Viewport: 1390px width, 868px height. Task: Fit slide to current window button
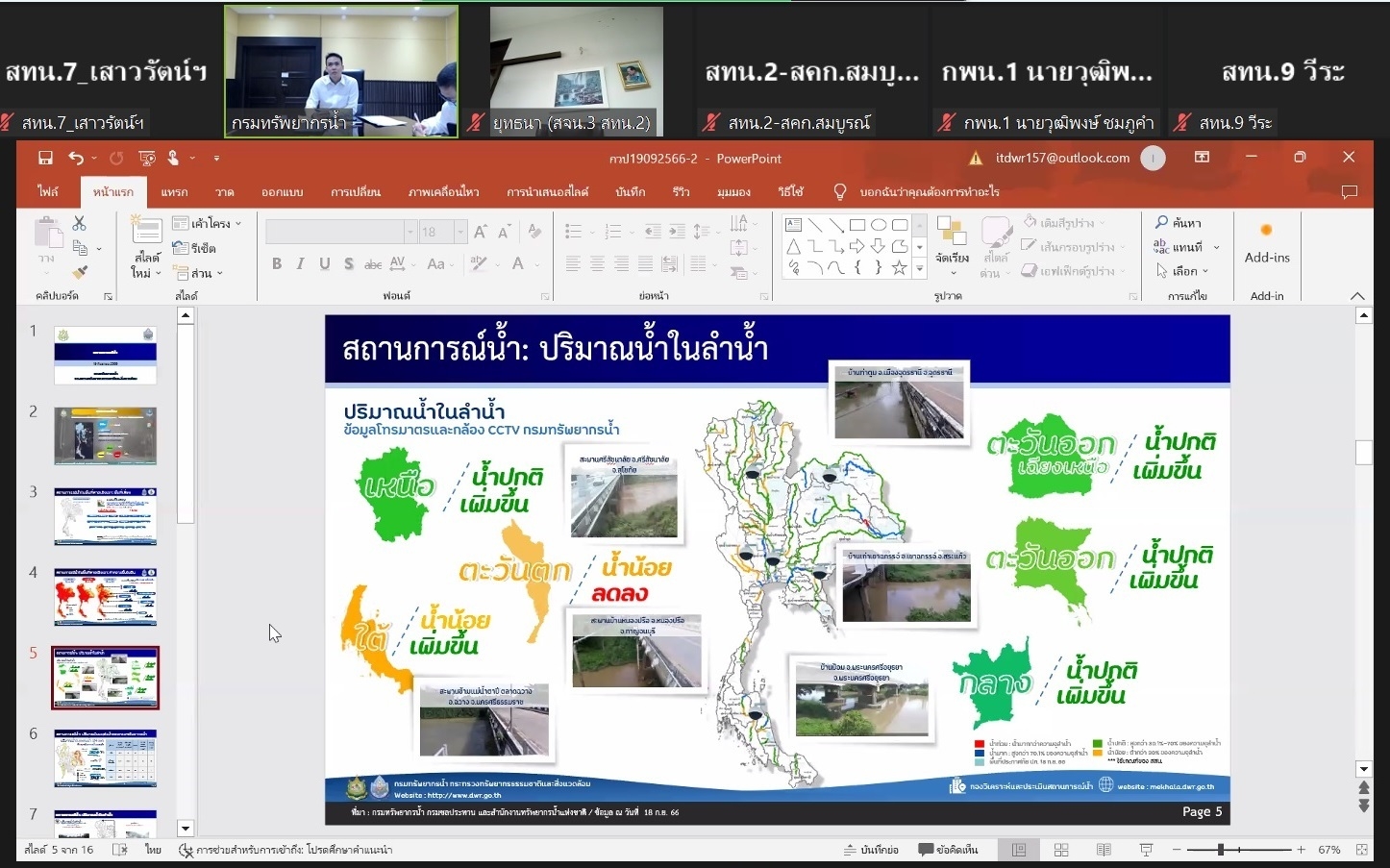pos(1361,850)
